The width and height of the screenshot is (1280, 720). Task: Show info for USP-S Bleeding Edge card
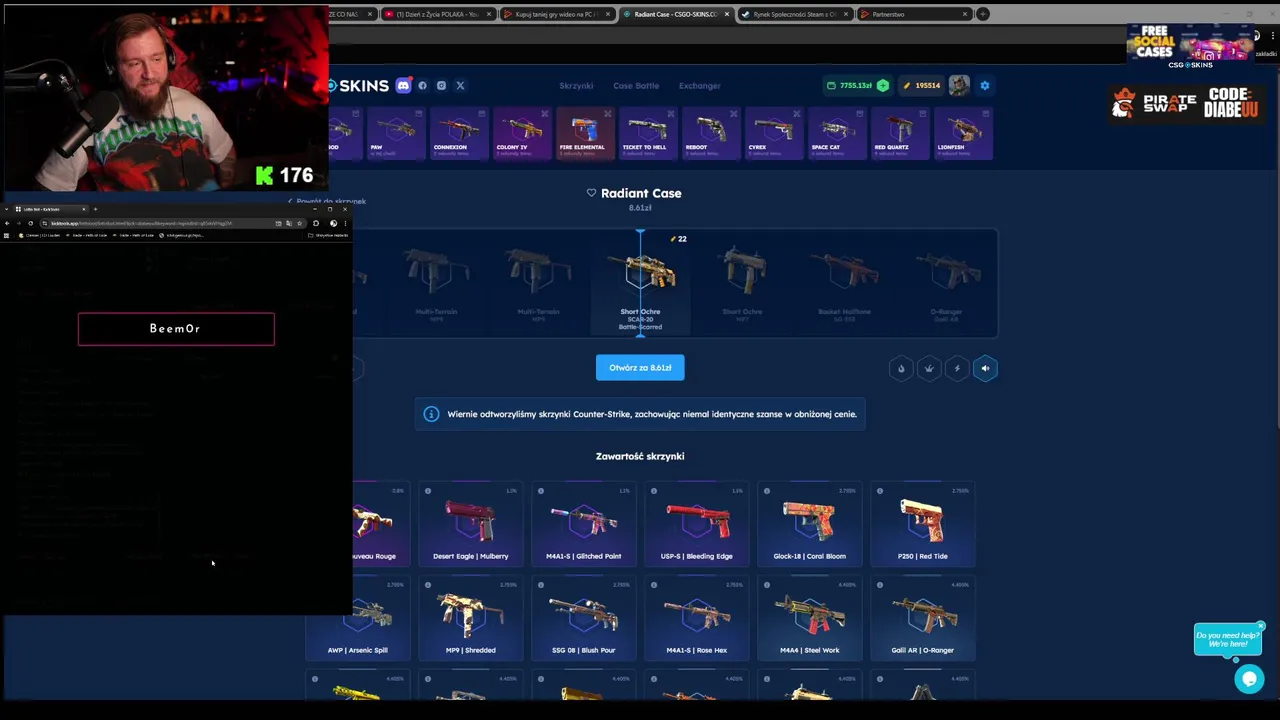(x=654, y=491)
